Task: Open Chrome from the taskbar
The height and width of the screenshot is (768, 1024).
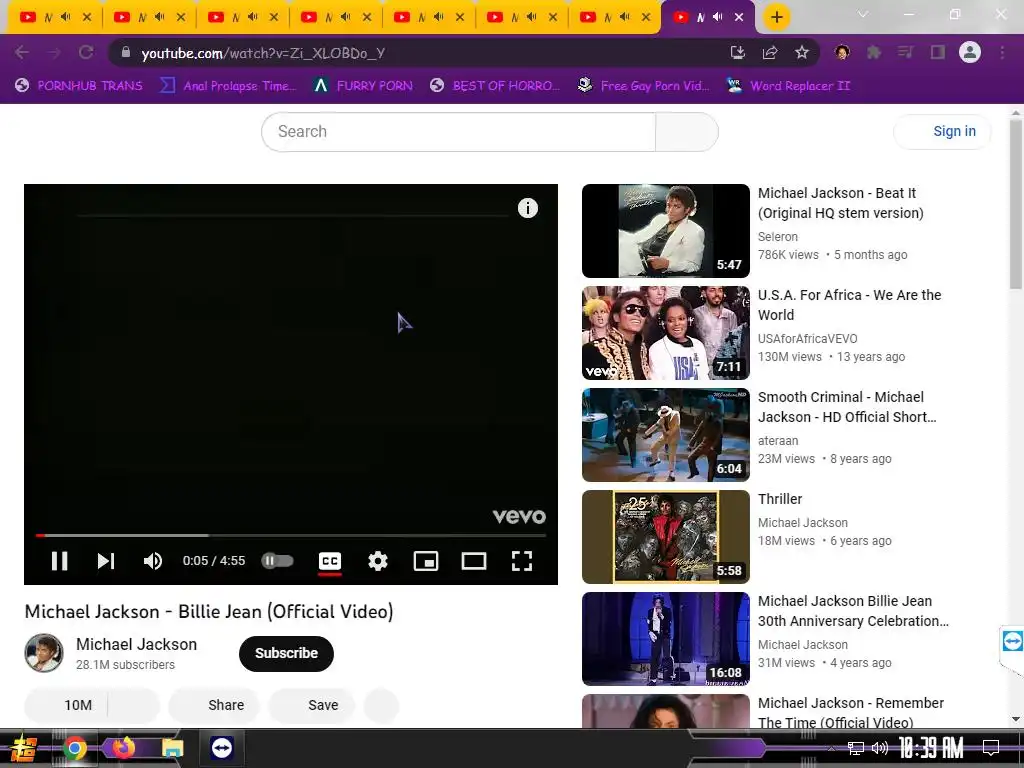Action: pyautogui.click(x=75, y=748)
